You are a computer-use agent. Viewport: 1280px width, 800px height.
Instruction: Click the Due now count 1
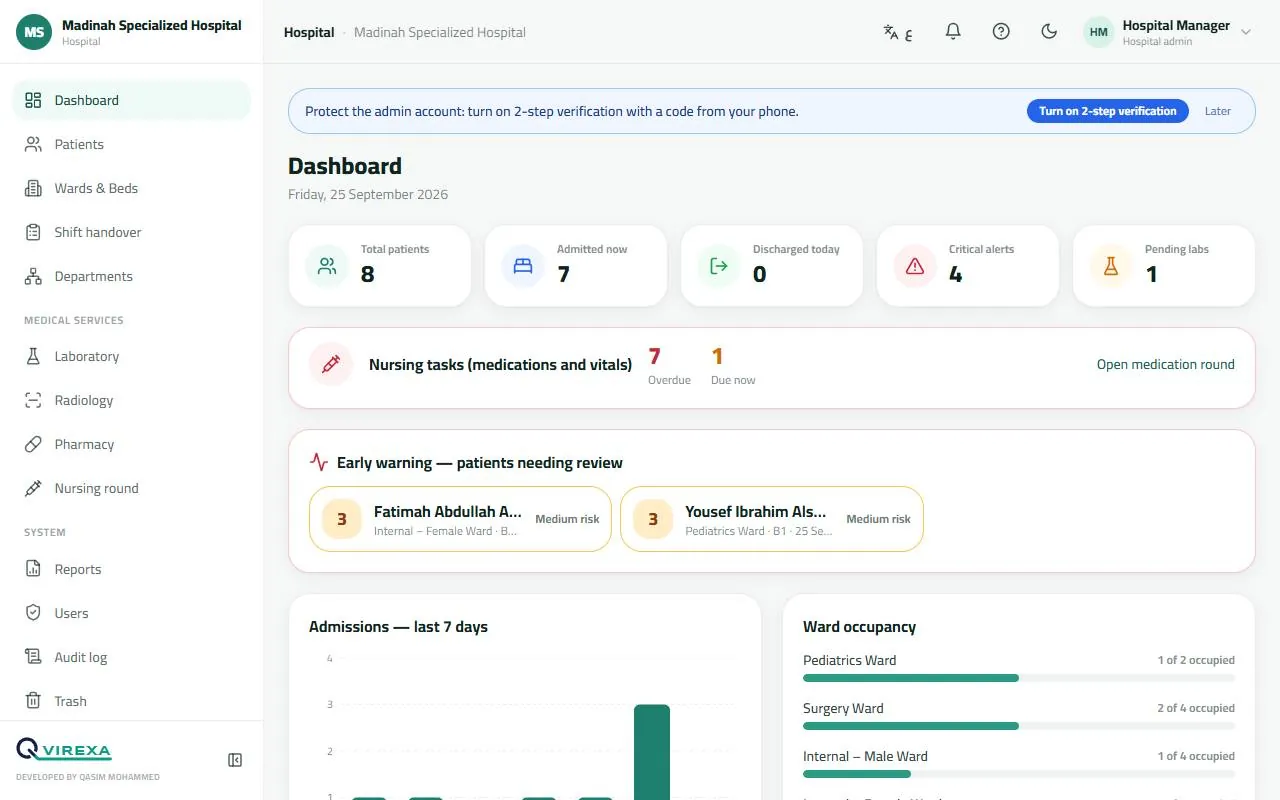(717, 356)
